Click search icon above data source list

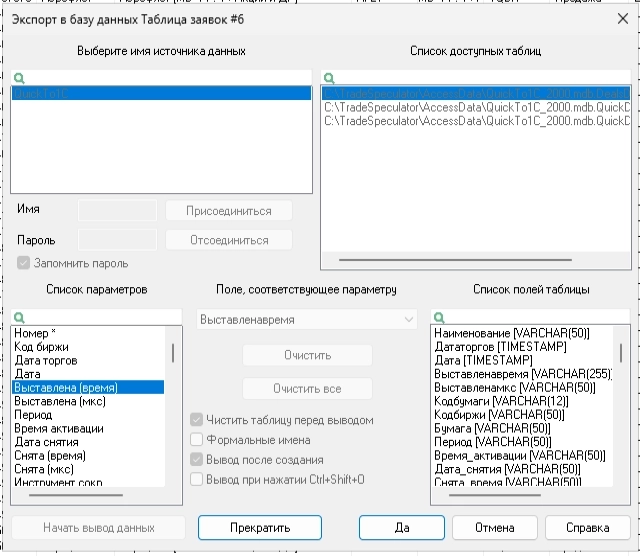17,77
